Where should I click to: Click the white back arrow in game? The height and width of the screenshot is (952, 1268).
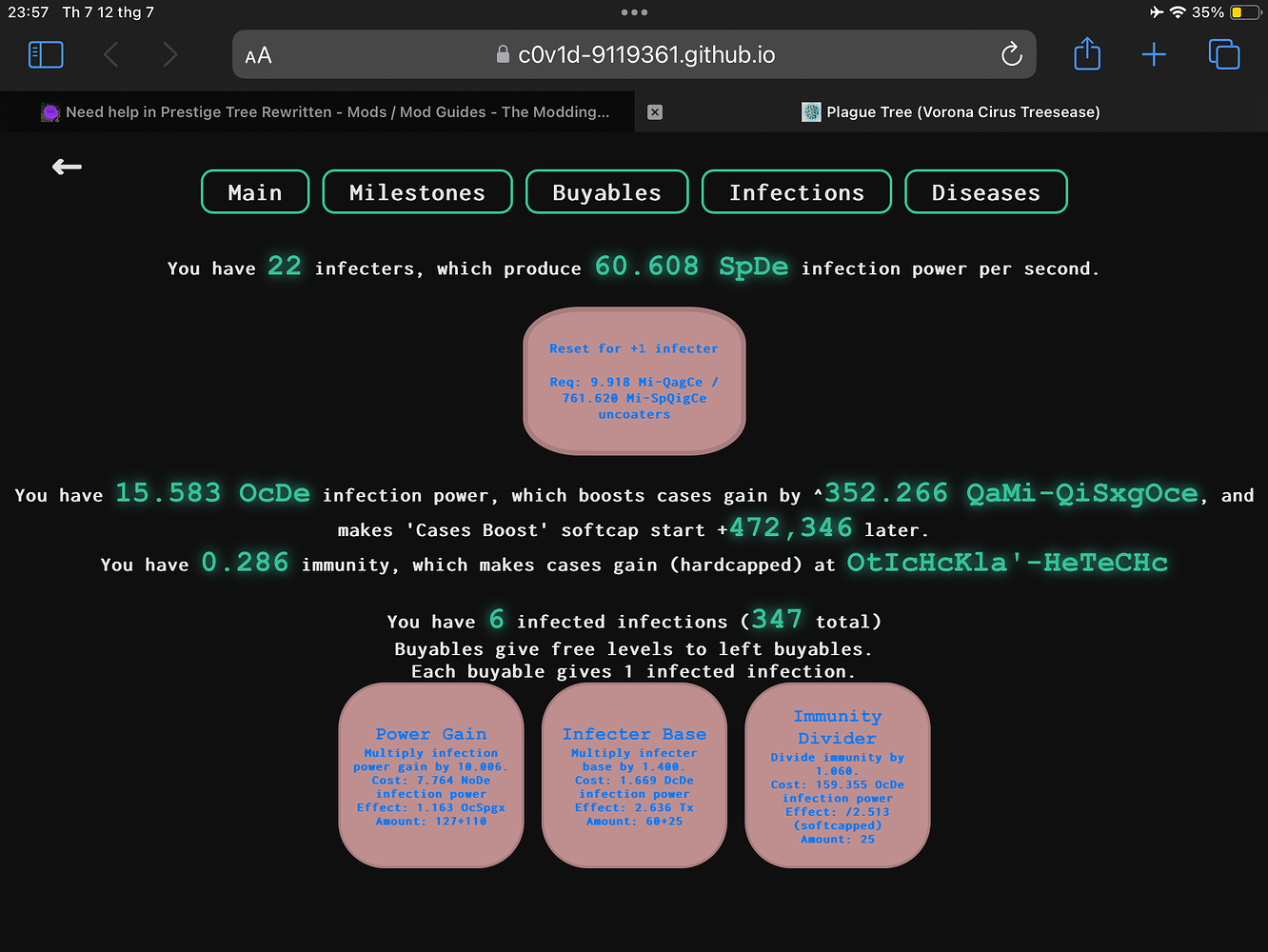point(67,168)
